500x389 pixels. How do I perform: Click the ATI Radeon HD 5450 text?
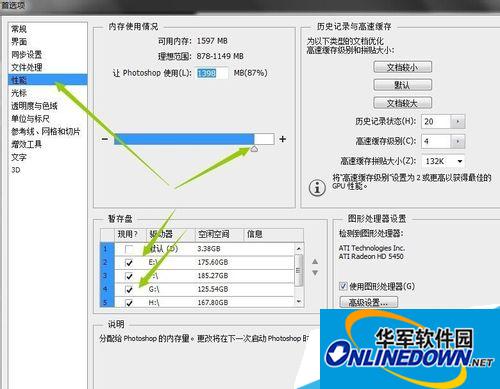click(371, 256)
